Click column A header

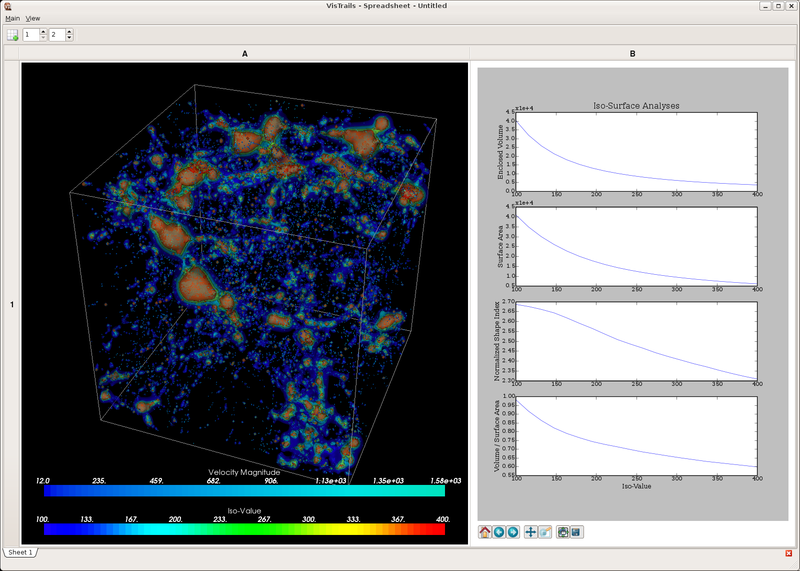point(245,53)
